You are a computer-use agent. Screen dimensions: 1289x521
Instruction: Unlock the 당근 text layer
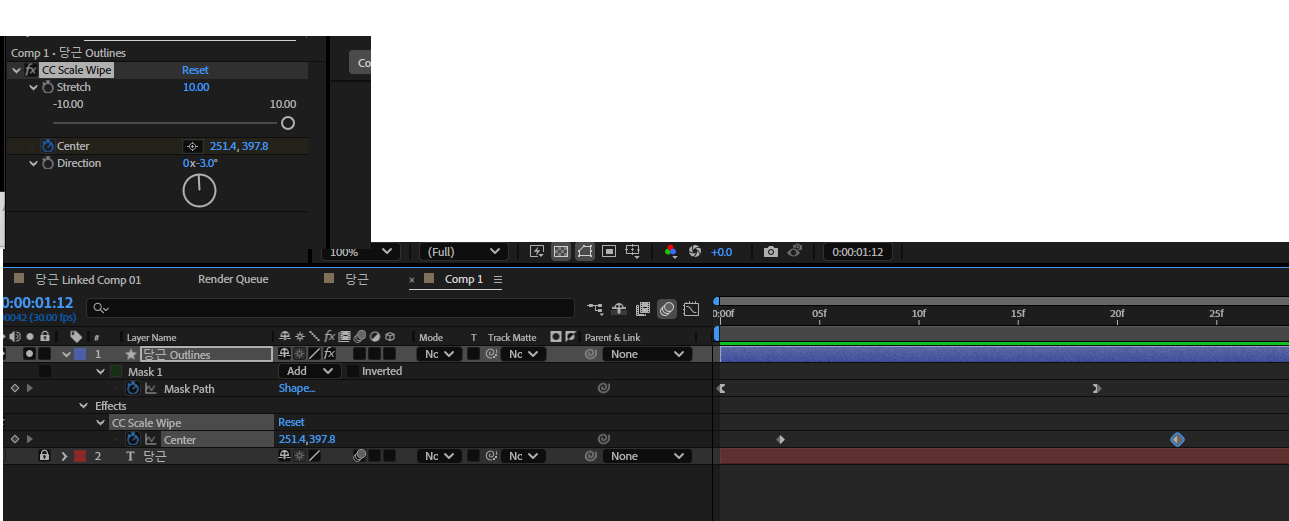(44, 456)
